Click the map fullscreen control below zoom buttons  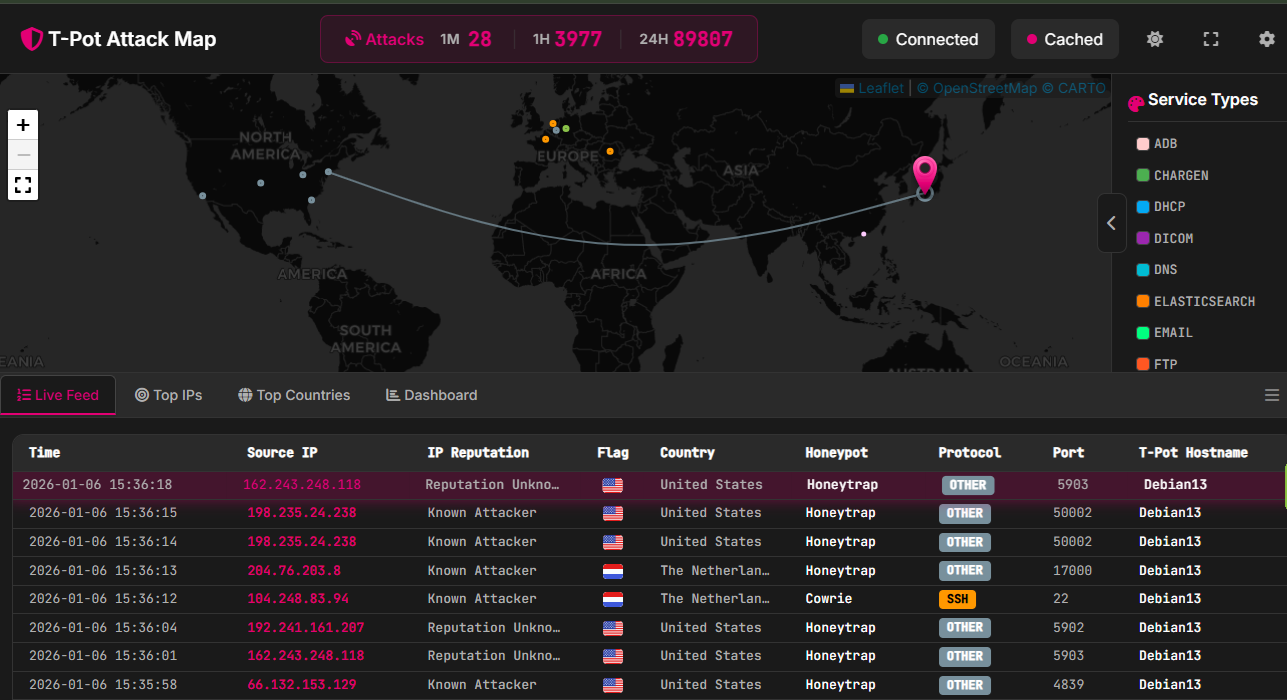click(x=23, y=185)
